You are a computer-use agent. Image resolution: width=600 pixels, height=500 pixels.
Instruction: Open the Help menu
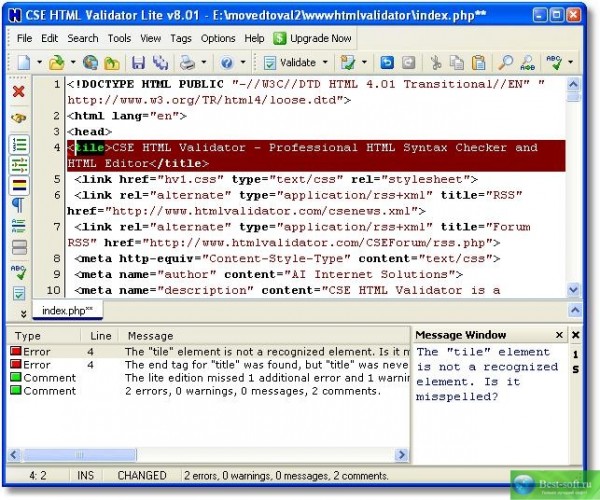tap(254, 38)
